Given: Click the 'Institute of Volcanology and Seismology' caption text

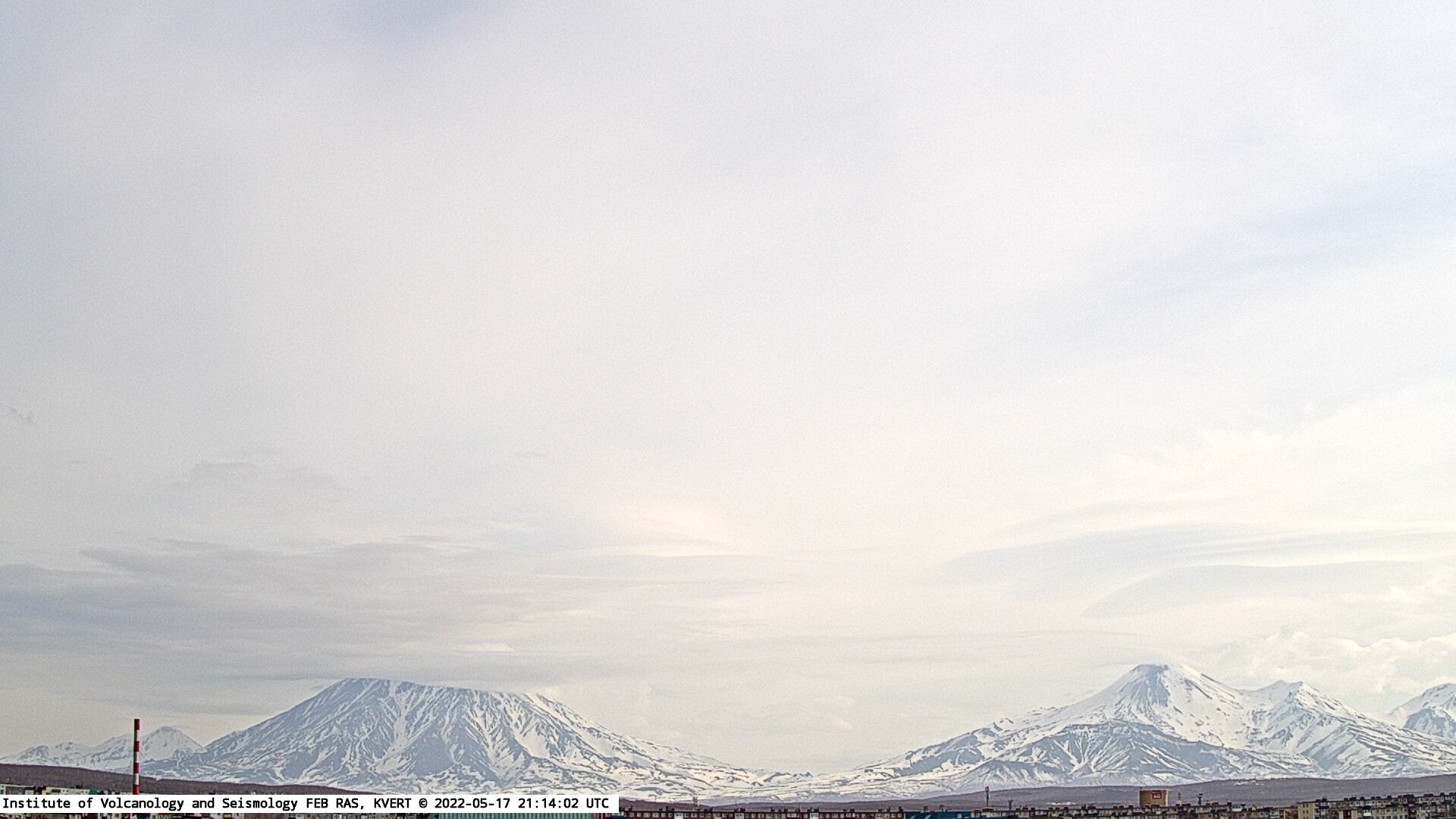Looking at the screenshot, I should coord(152,803).
